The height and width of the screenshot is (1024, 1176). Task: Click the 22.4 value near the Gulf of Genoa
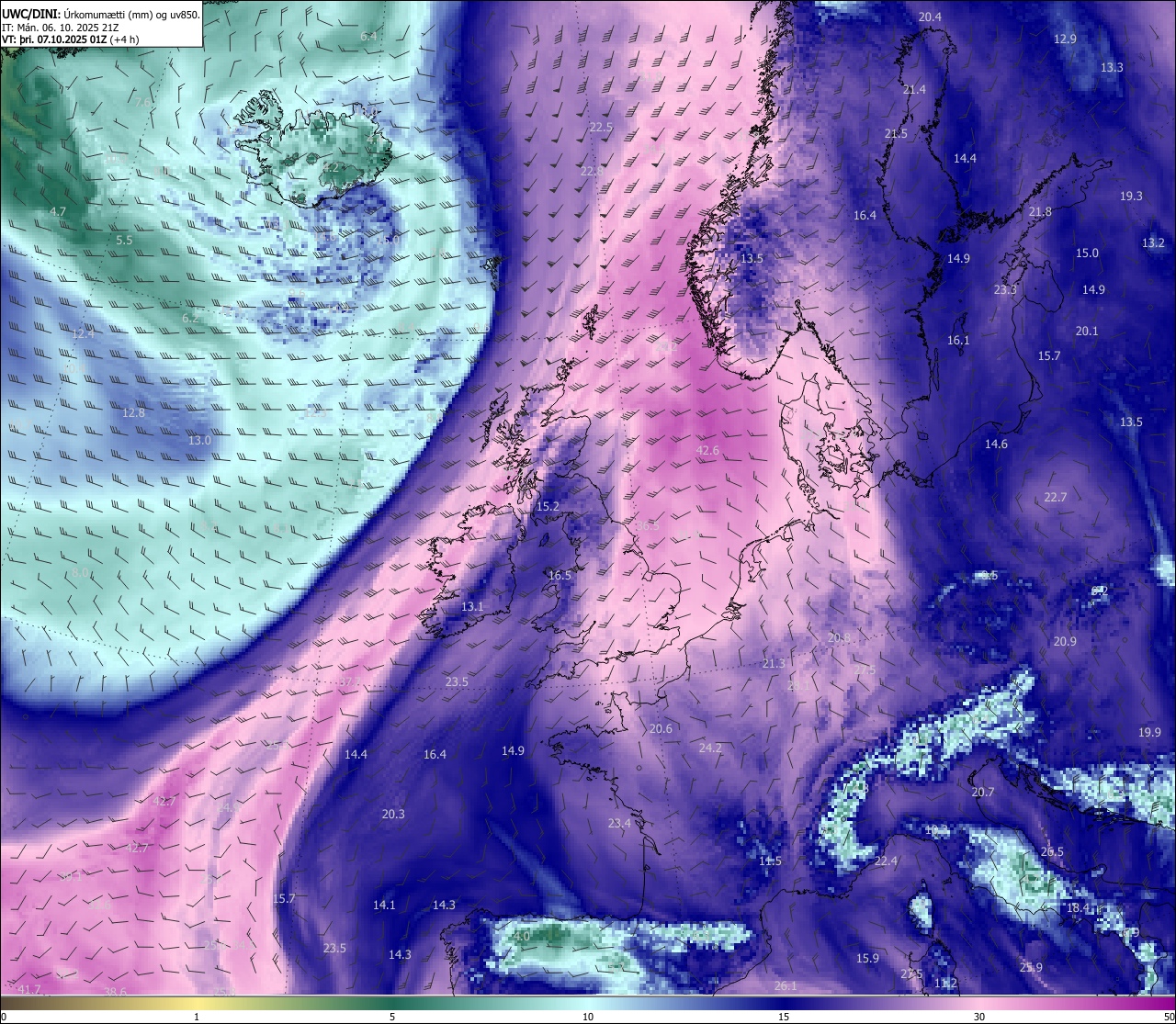(886, 861)
